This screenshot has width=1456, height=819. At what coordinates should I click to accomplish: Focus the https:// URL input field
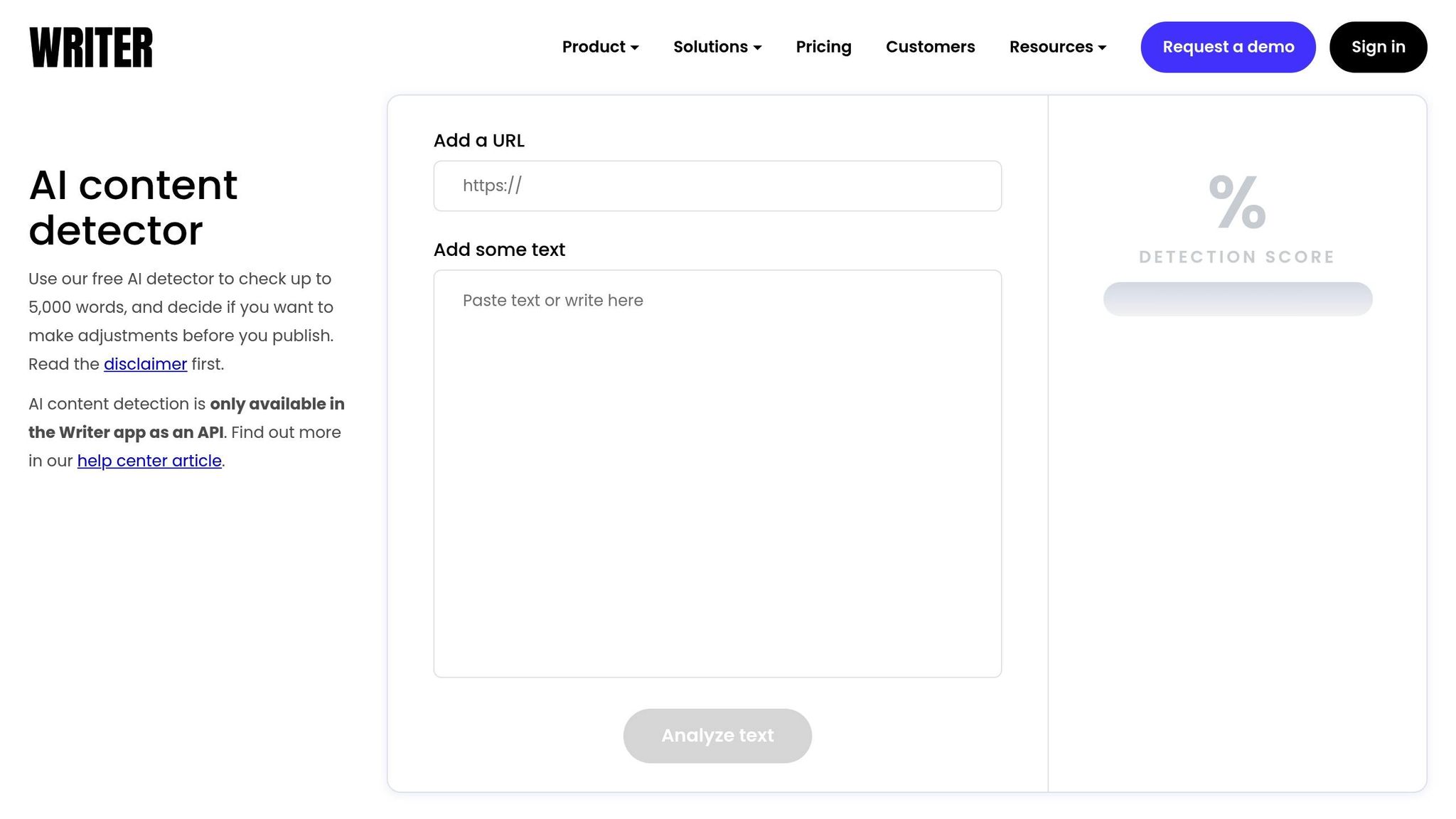pos(717,186)
